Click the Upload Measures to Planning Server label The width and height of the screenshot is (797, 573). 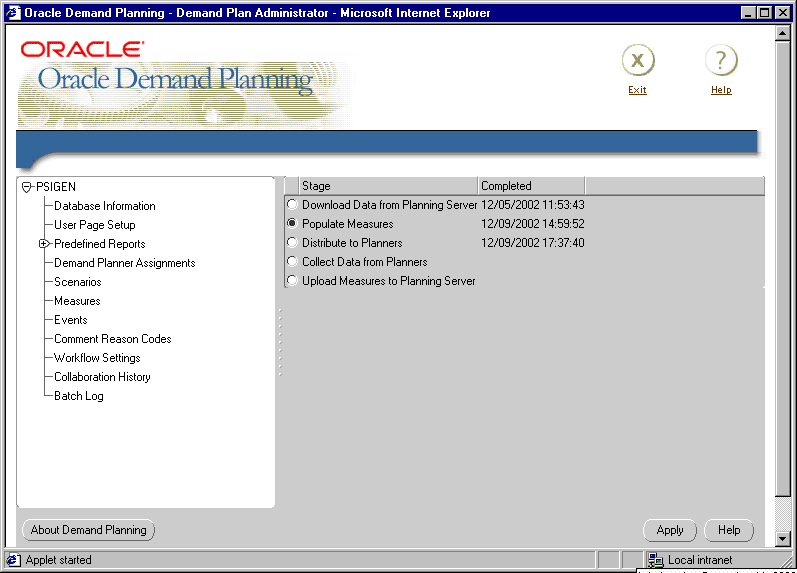coord(389,281)
